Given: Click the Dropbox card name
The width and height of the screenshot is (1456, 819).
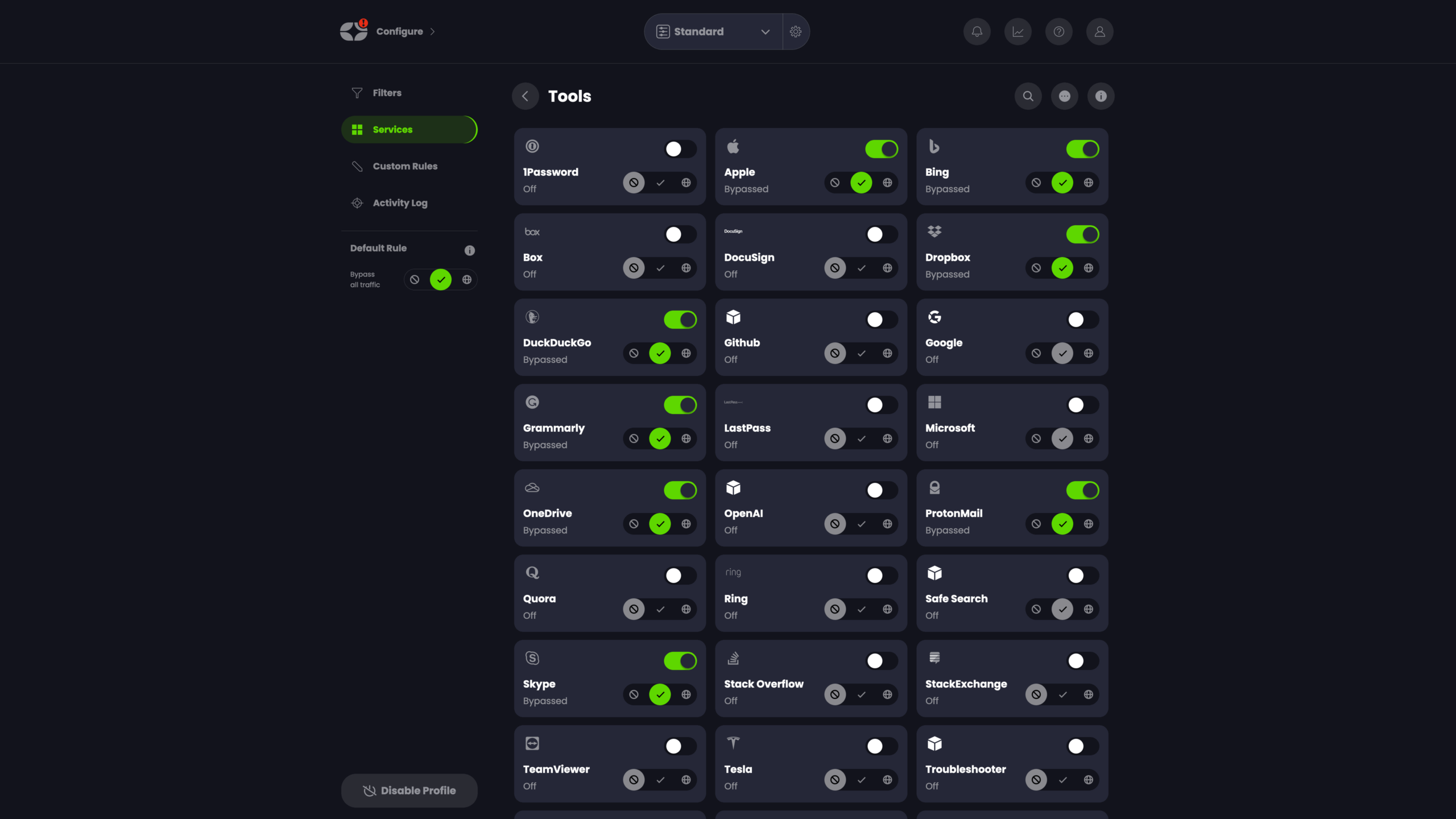Looking at the screenshot, I should pyautogui.click(x=948, y=257).
